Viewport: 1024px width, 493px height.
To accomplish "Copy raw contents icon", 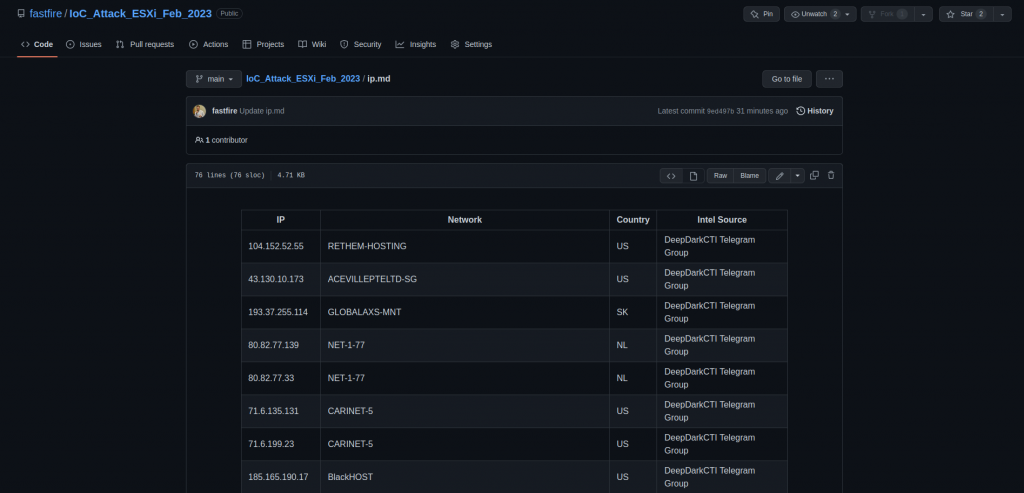I will [814, 176].
